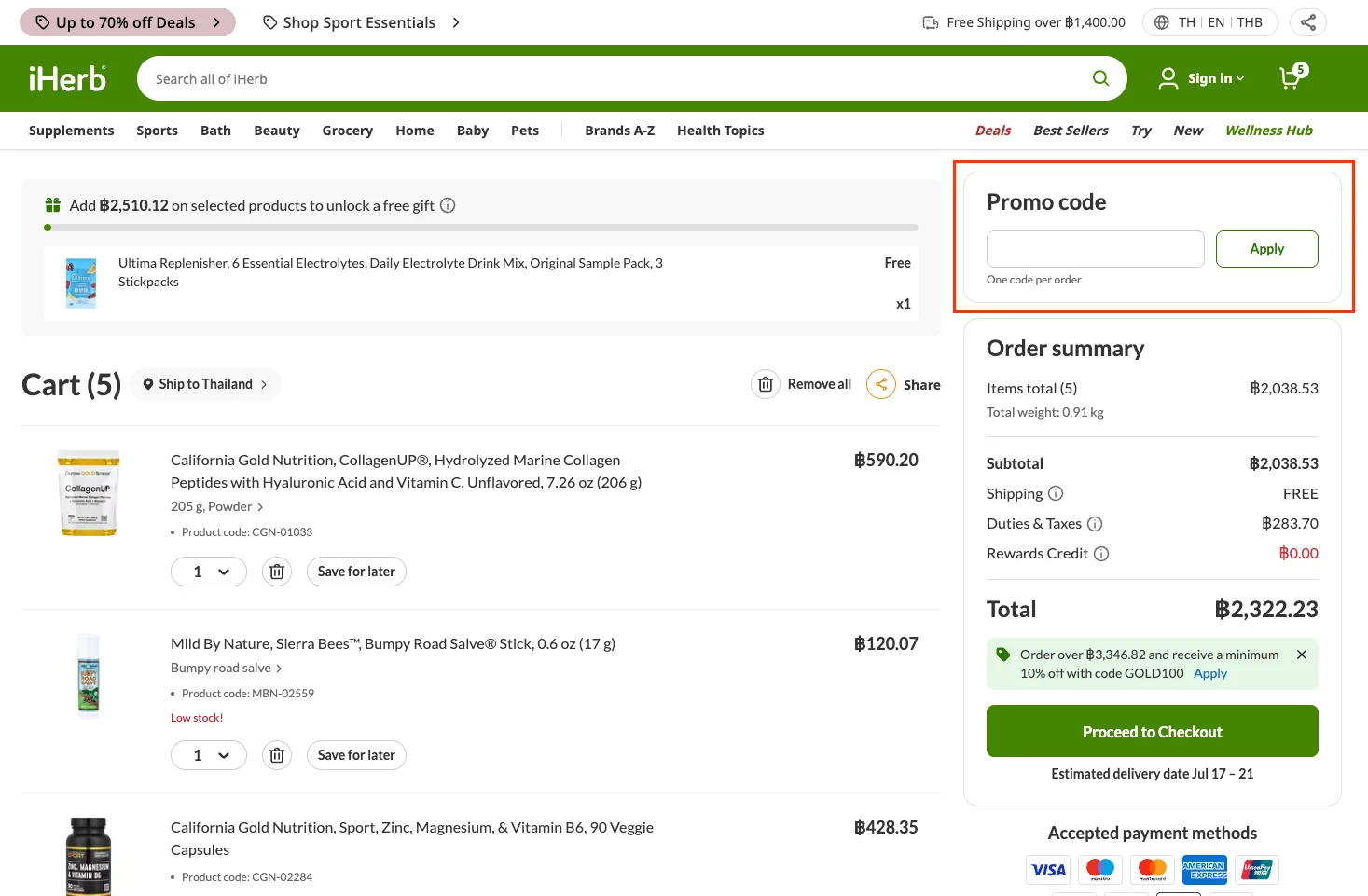Click the Zinc Magnesium product image

point(89,856)
